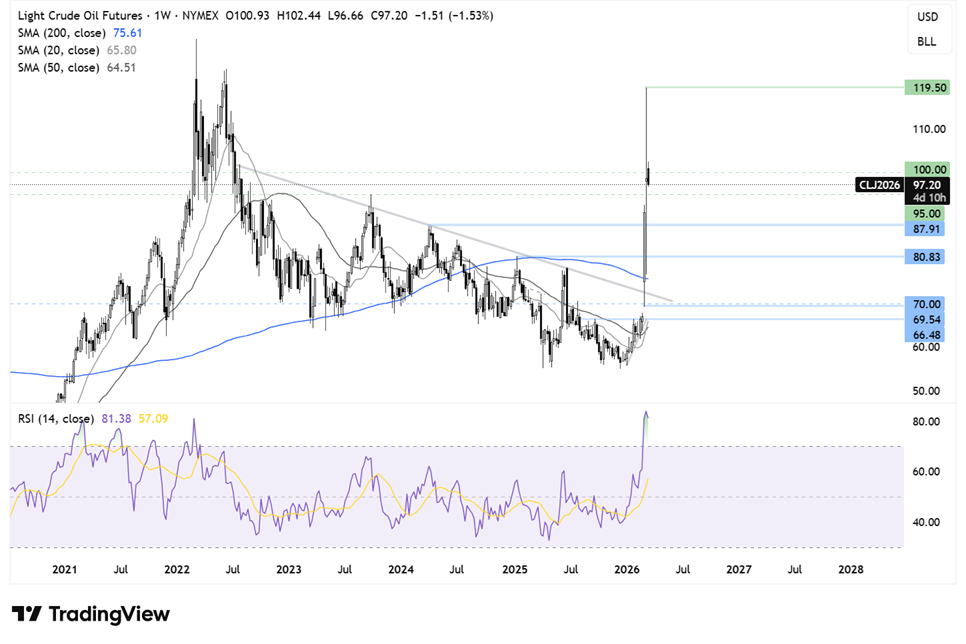The height and width of the screenshot is (644, 966).
Task: Click the SMA (50, close) indicator legend
Action: [x=59, y=67]
